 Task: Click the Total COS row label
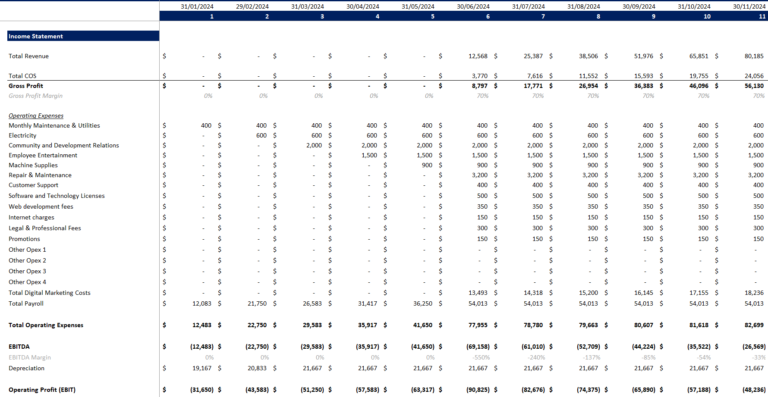pyautogui.click(x=23, y=76)
